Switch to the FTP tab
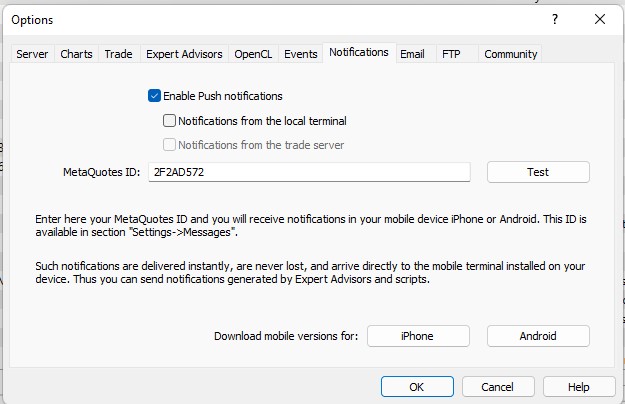 [x=451, y=54]
